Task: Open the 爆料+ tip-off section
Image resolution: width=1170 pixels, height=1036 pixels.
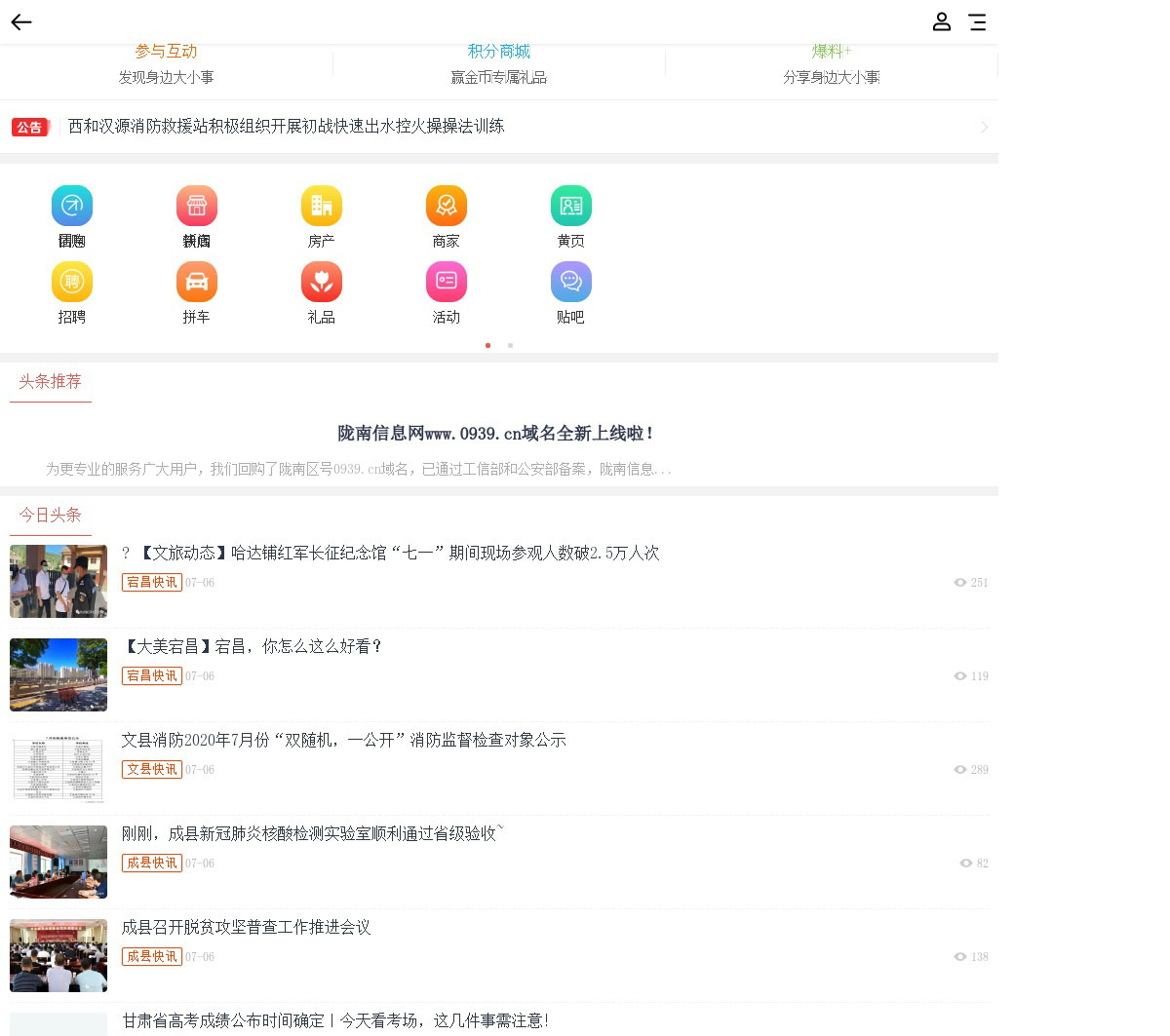Action: point(832,52)
